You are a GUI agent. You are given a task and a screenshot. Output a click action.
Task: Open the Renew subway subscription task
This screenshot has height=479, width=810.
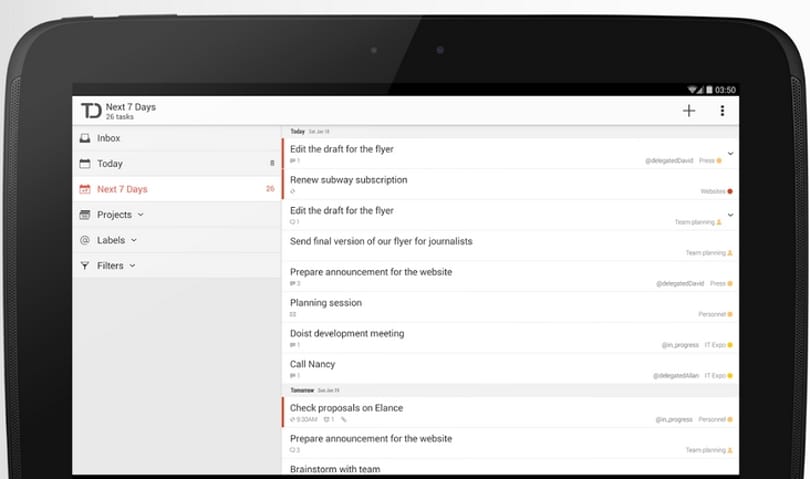(x=510, y=184)
